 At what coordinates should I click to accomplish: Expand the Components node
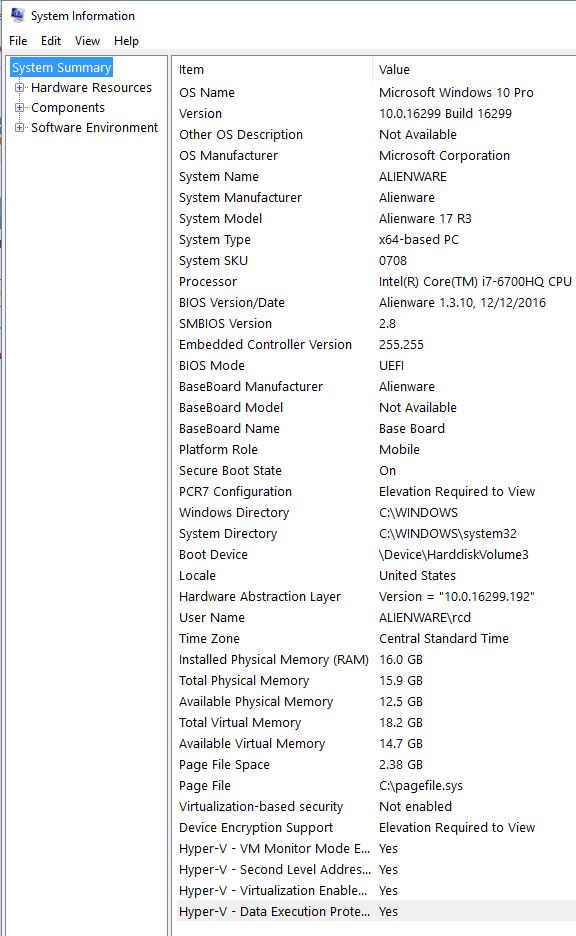20,108
